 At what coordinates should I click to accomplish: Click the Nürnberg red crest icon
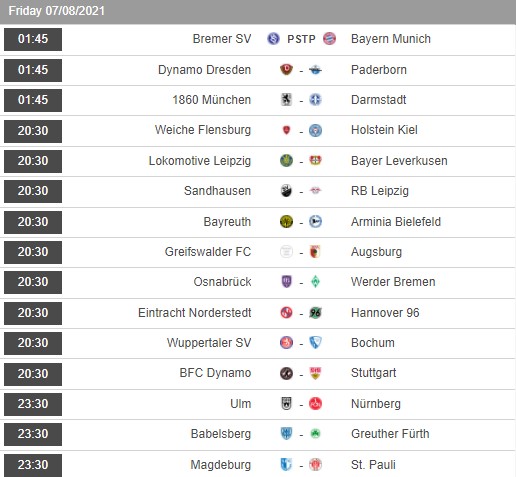pos(315,404)
